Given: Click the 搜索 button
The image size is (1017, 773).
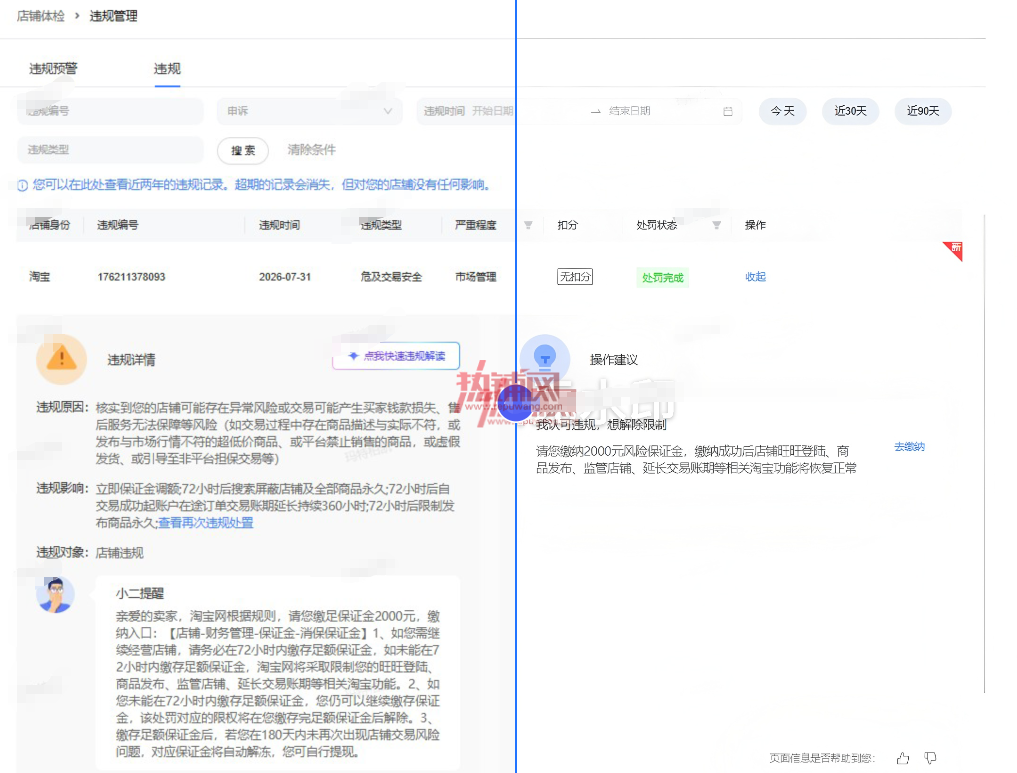Looking at the screenshot, I should pos(243,150).
